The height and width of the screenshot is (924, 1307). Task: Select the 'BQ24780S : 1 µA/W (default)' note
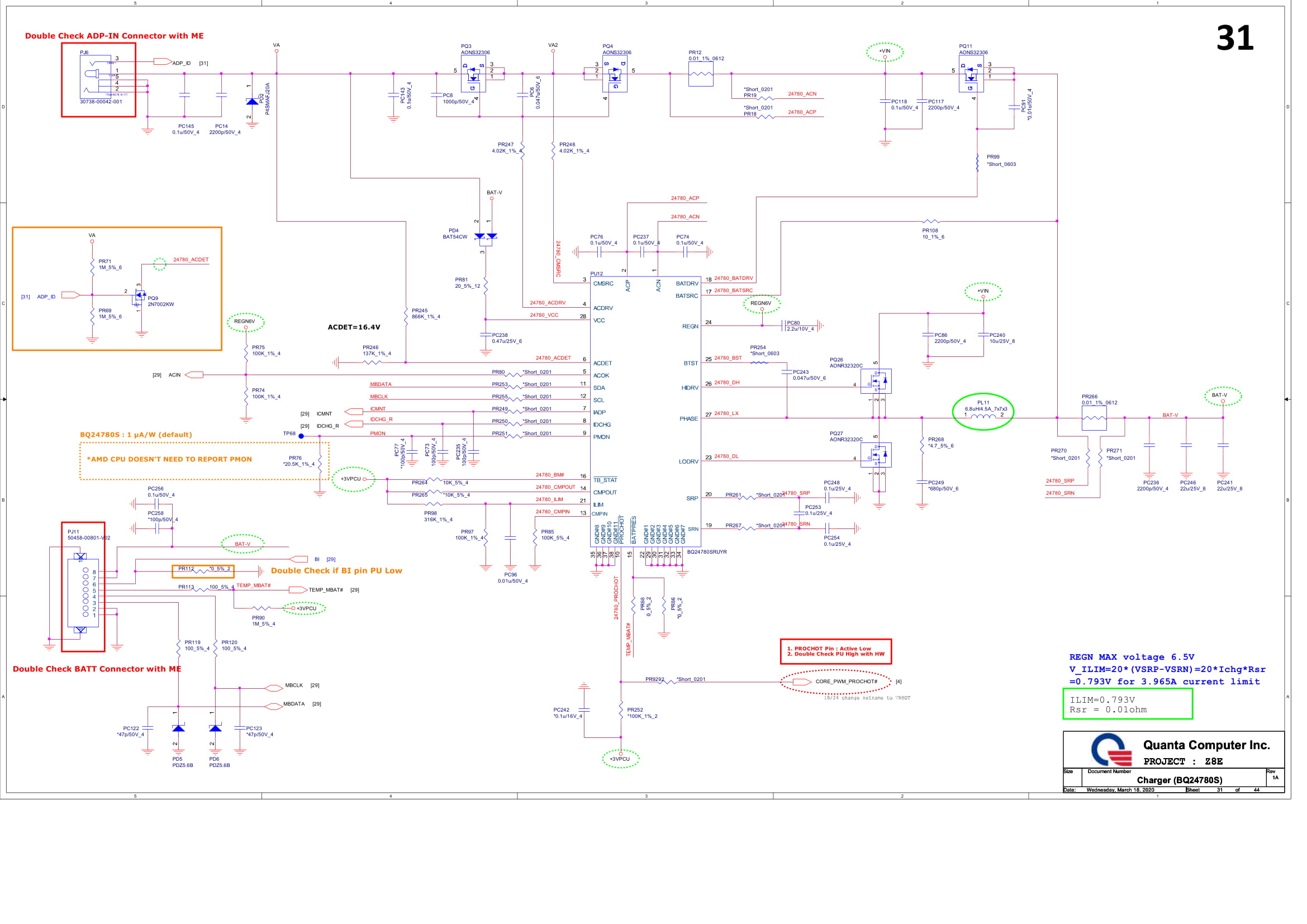click(x=136, y=435)
